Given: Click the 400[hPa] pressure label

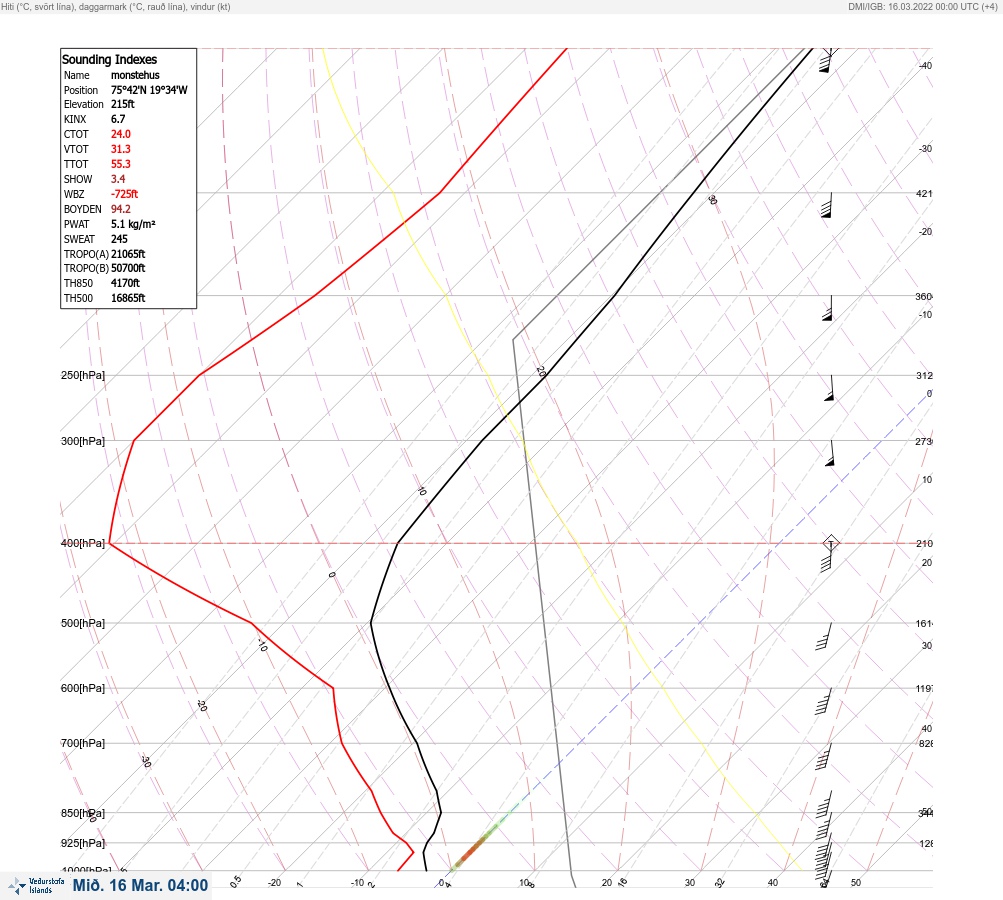Looking at the screenshot, I should [x=83, y=543].
